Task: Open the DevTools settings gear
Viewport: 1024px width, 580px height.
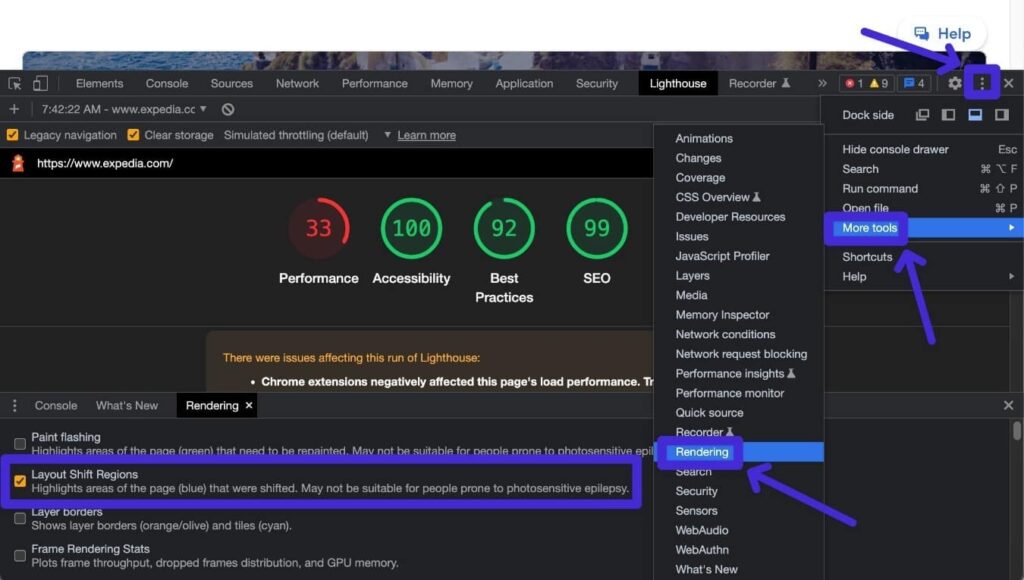Action: (955, 83)
